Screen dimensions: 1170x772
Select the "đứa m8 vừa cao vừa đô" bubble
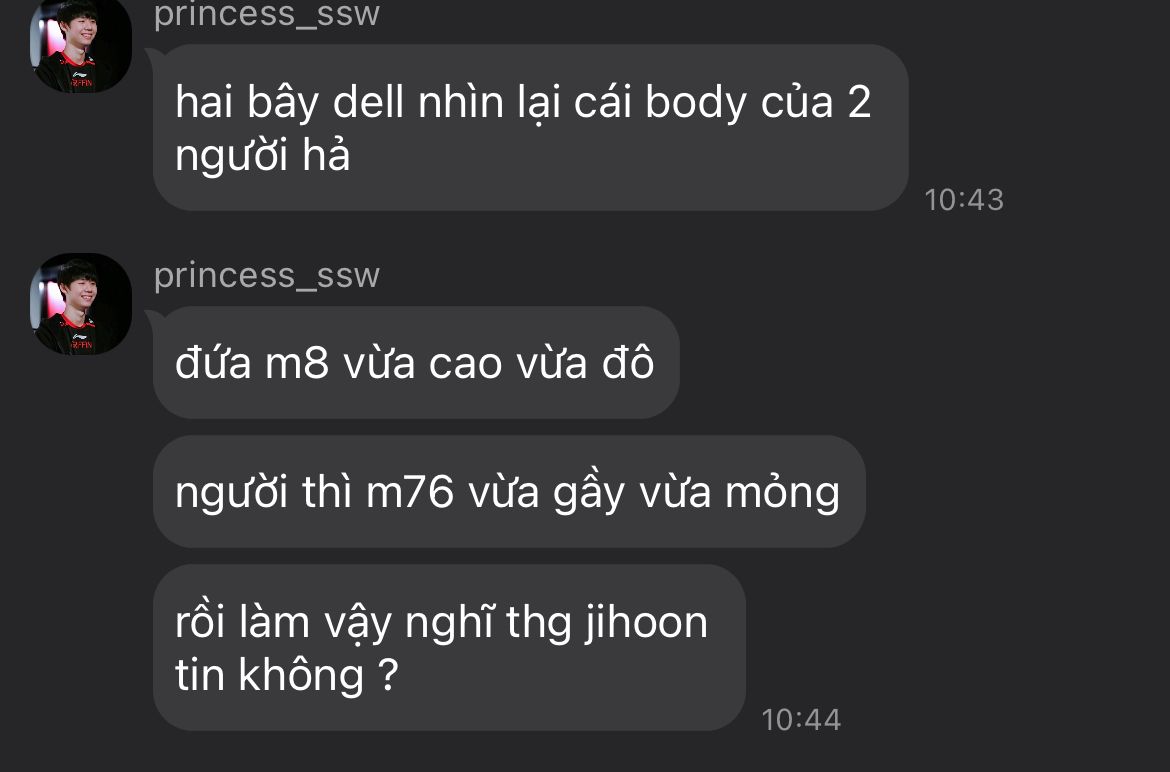pyautogui.click(x=416, y=363)
